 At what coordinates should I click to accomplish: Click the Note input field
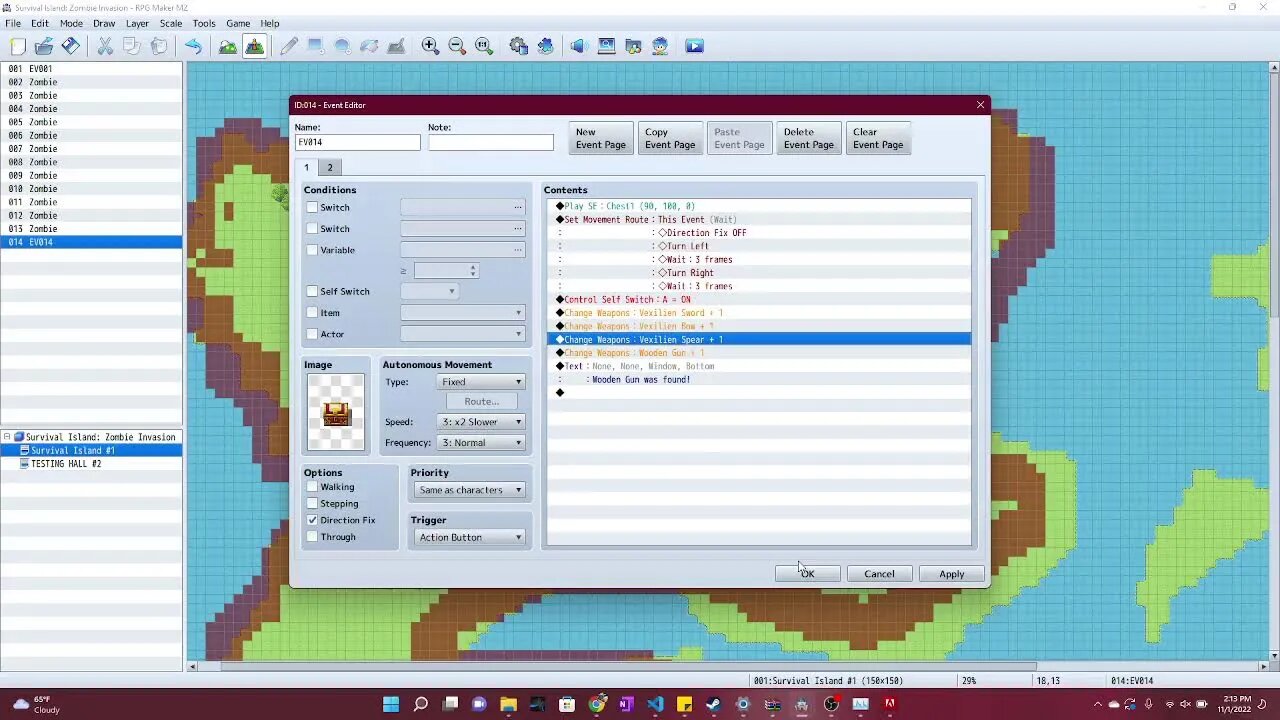[x=491, y=142]
